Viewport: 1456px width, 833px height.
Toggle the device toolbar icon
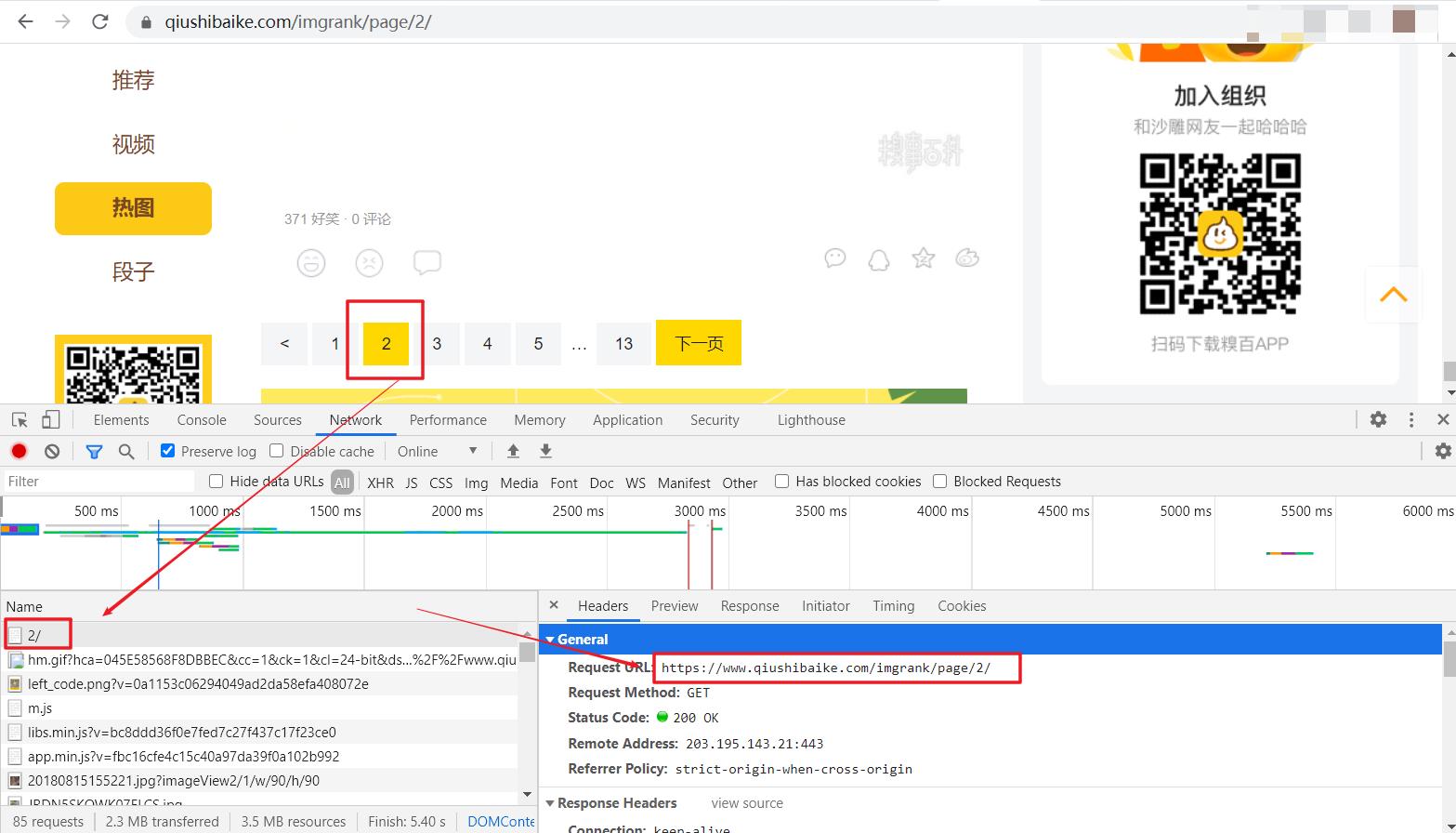click(51, 420)
